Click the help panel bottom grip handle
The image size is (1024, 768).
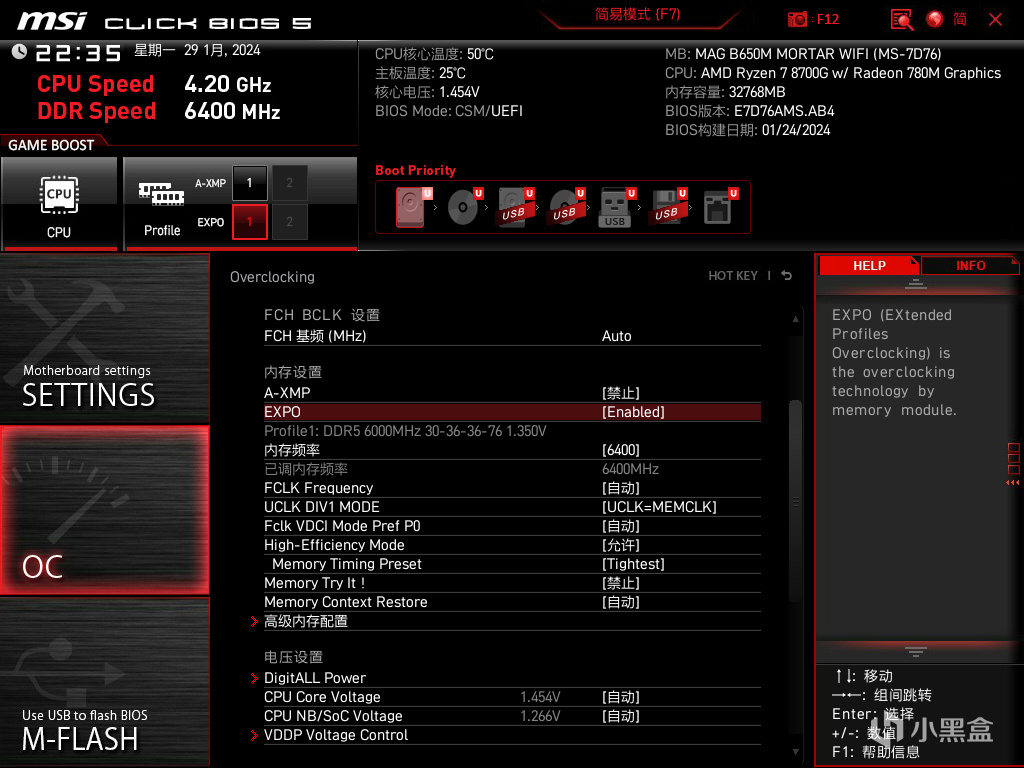pos(916,652)
